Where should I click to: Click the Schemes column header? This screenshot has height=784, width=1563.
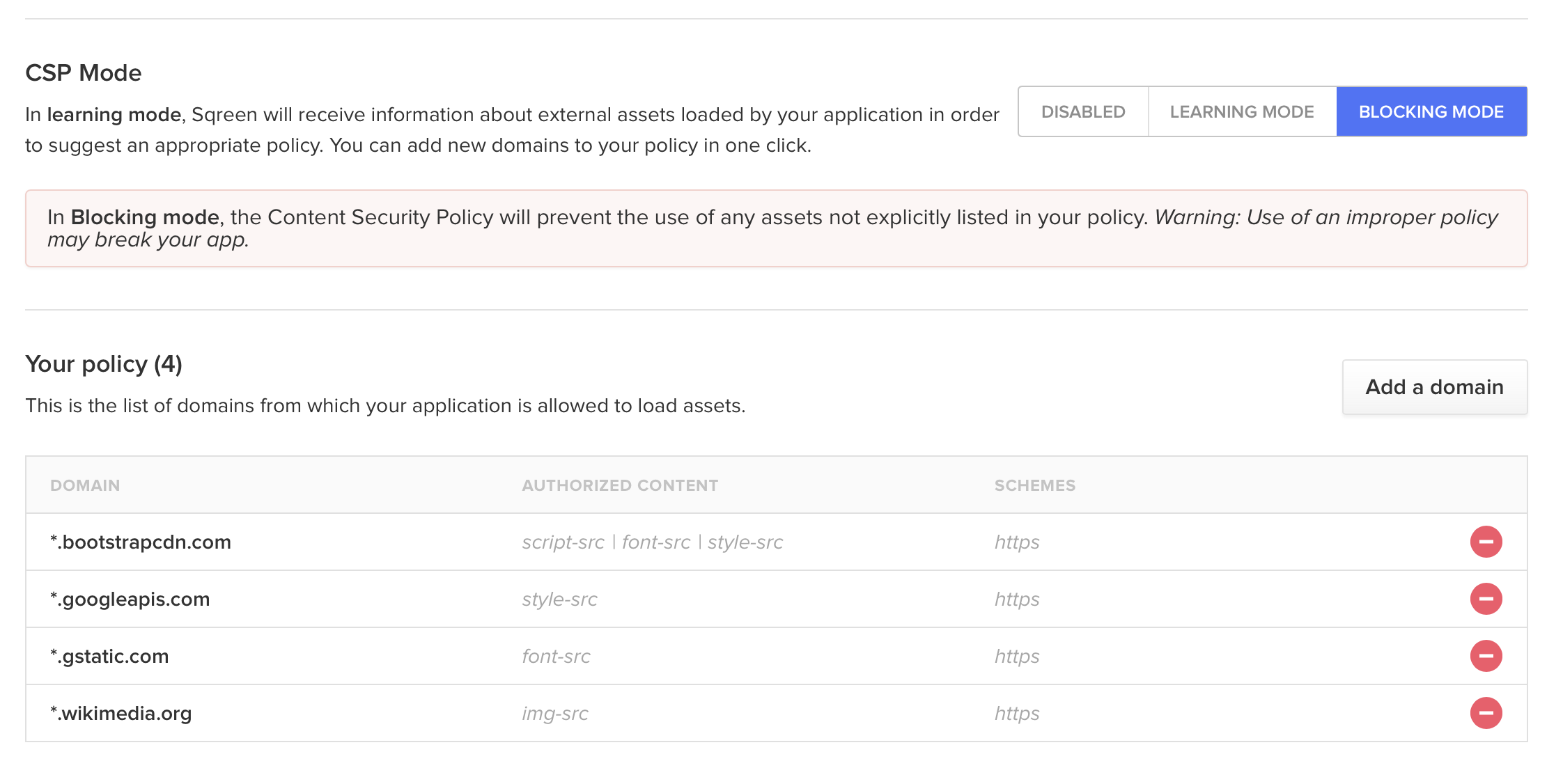tap(1035, 485)
